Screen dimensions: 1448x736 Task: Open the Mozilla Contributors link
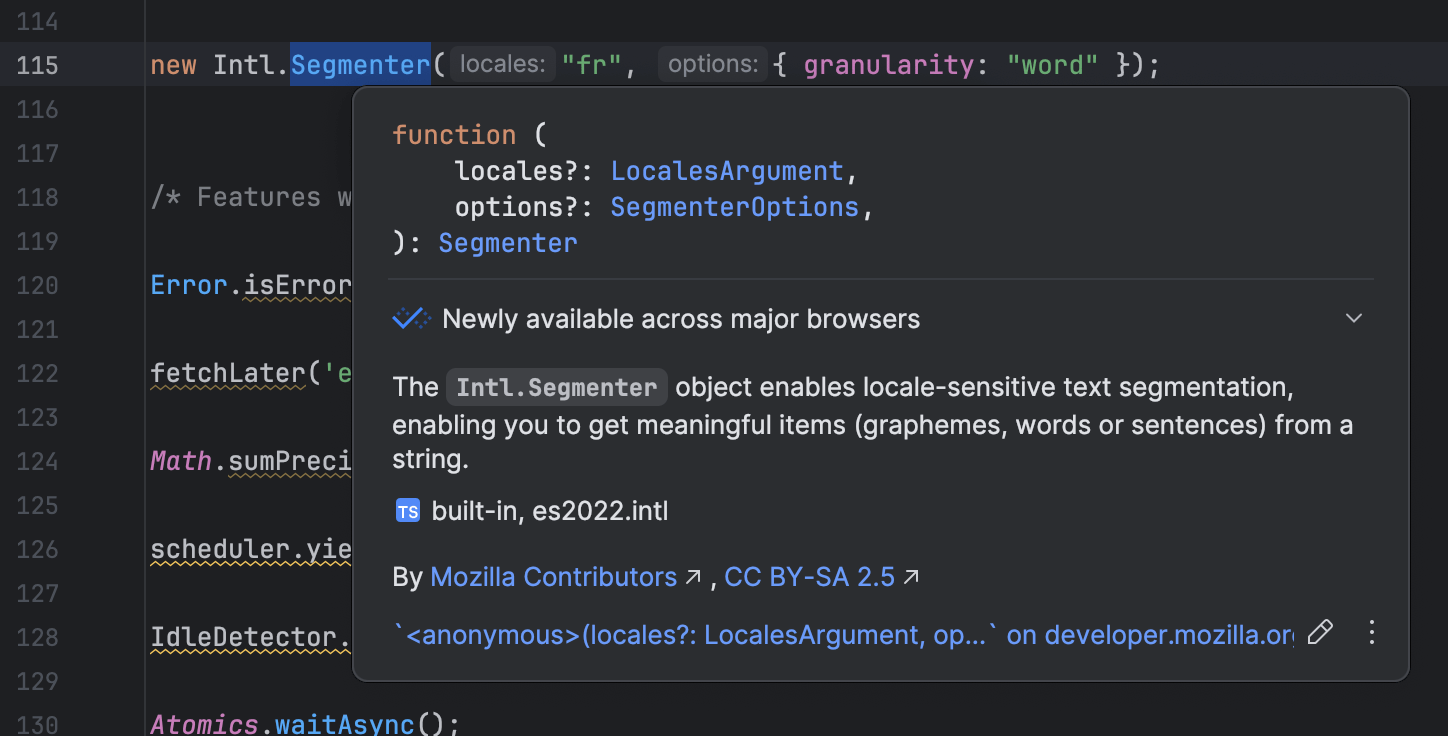point(552,576)
